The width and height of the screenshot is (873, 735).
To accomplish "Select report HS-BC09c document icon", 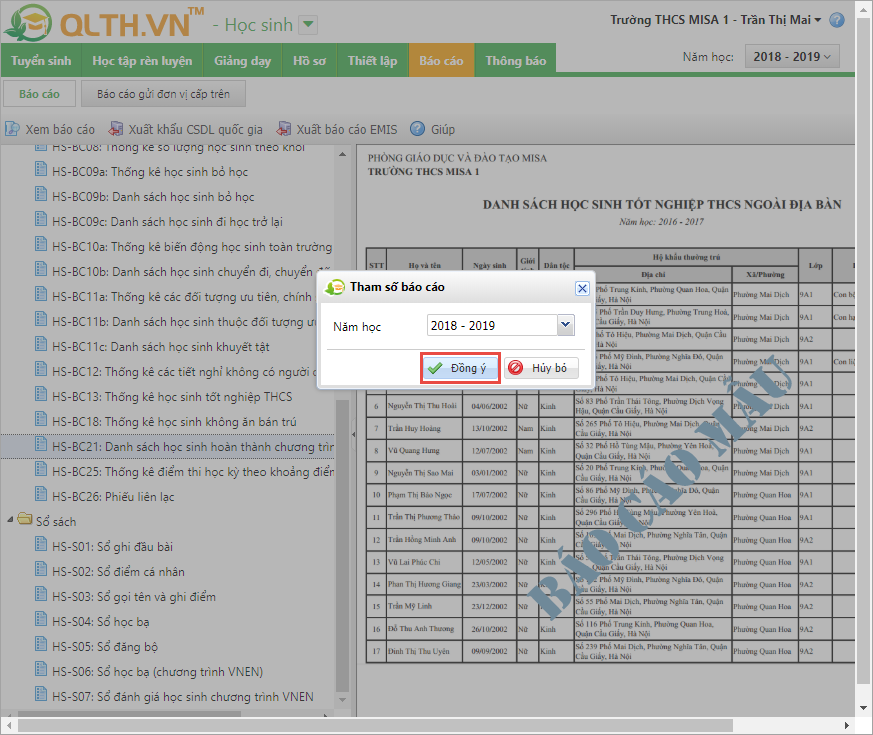I will [41, 219].
